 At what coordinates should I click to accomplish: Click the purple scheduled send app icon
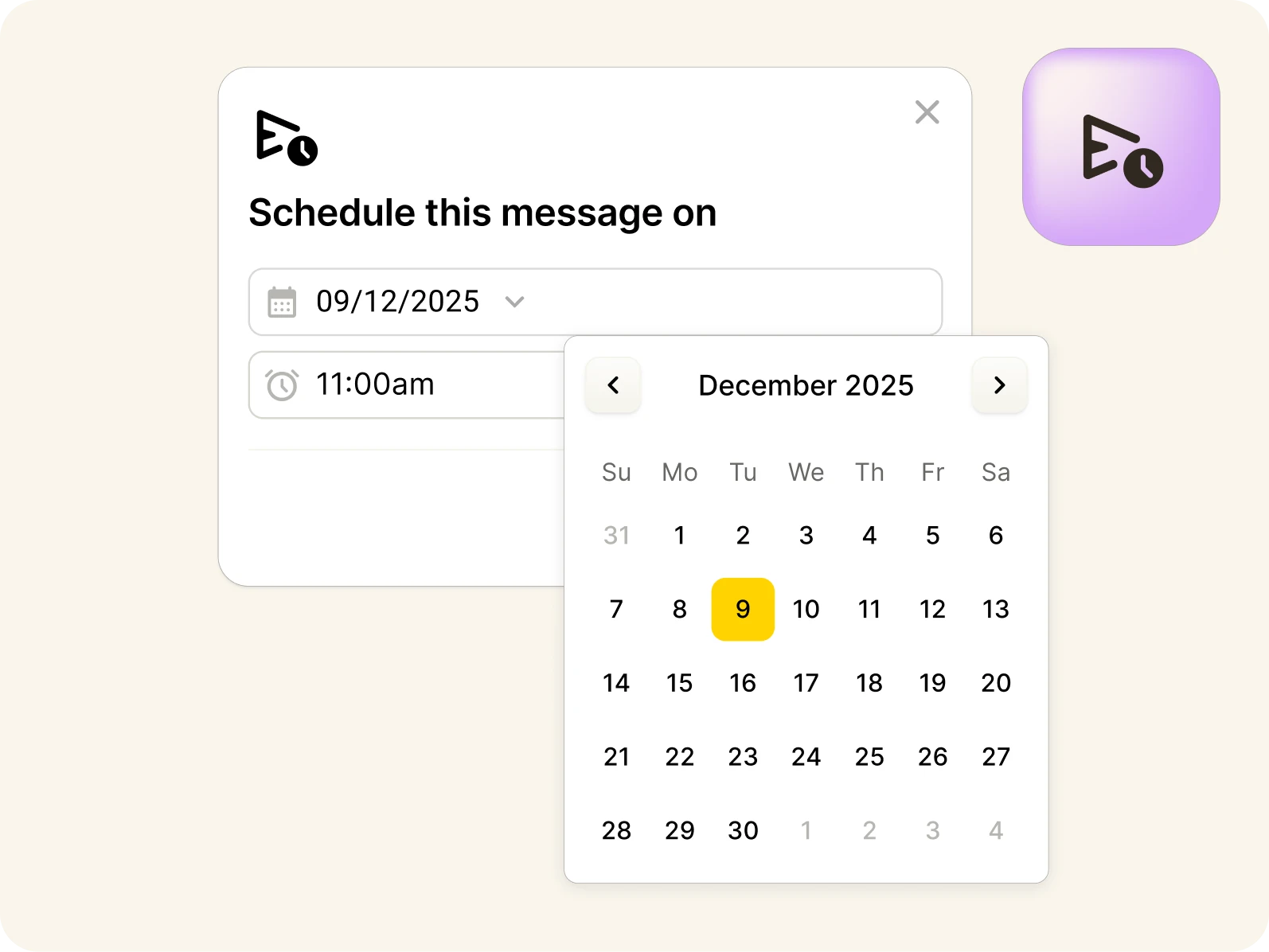tap(1121, 147)
